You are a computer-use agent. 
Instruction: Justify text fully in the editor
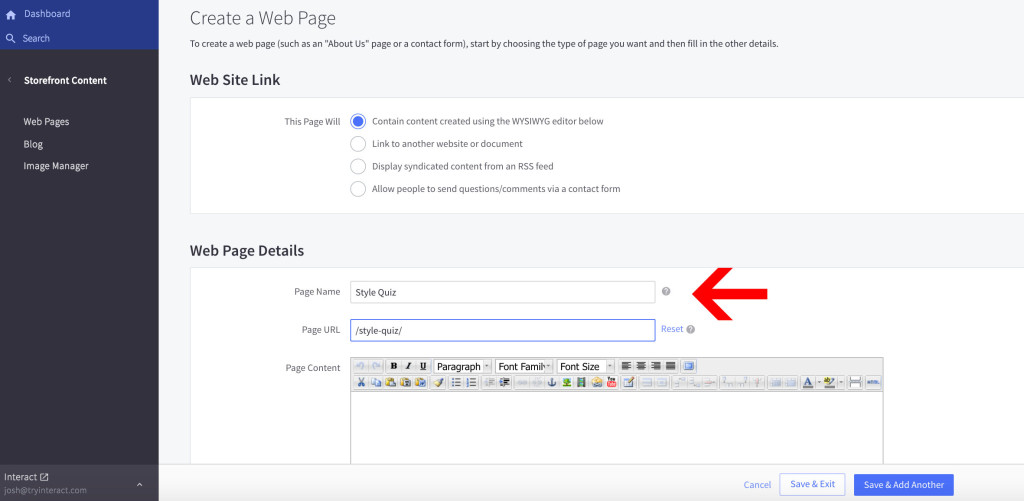coord(671,366)
